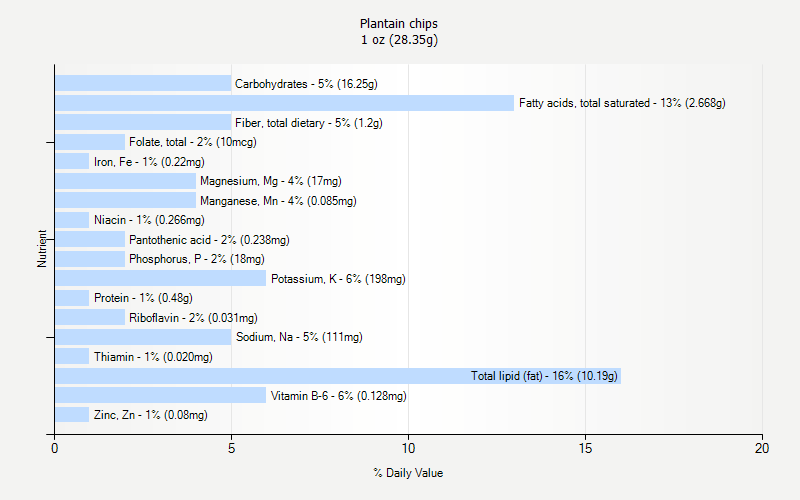Click the 'Plantain chips' chart title
The height and width of the screenshot is (500, 800).
tap(398, 24)
